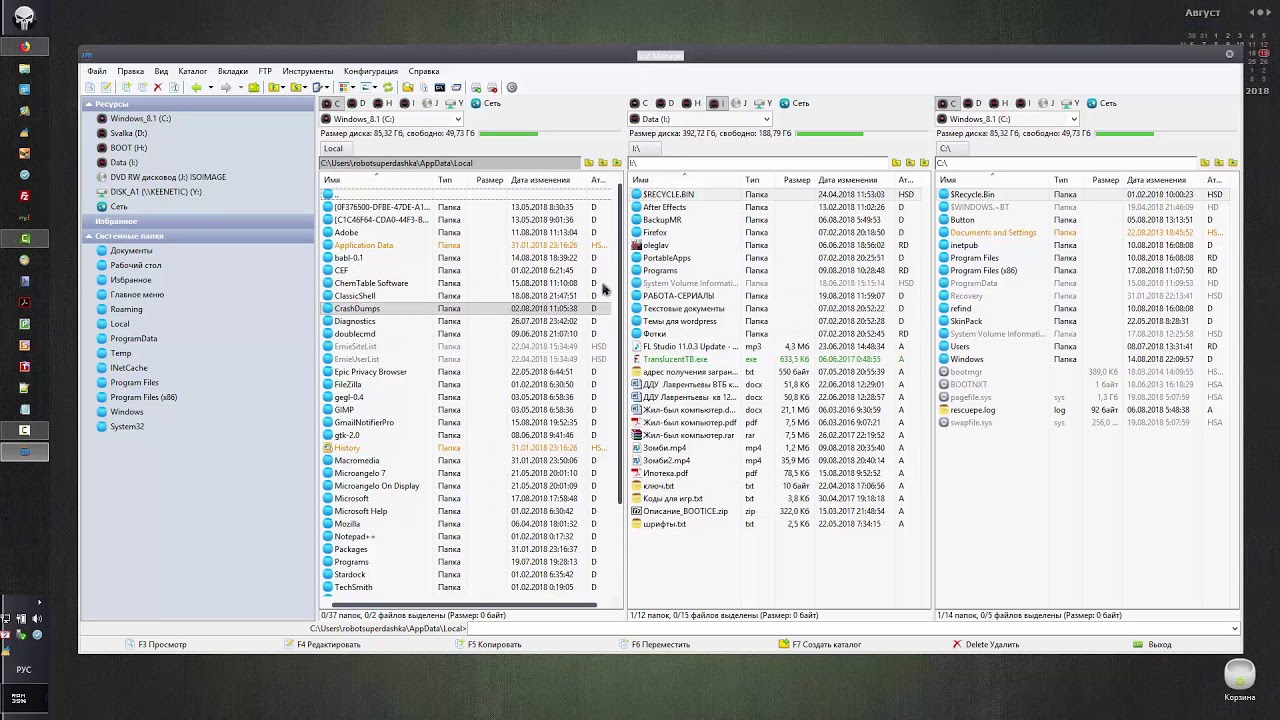Switch the middle panel to drive Y
Viewport: 1280px width, 720px height.
click(x=764, y=103)
